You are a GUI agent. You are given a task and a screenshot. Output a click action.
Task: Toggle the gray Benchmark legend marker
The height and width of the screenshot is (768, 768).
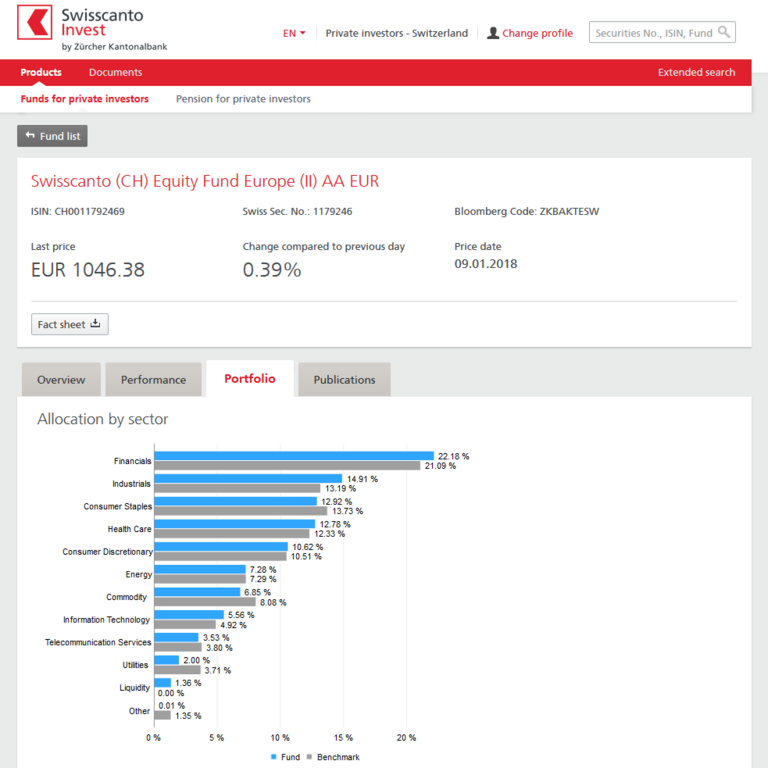309,757
